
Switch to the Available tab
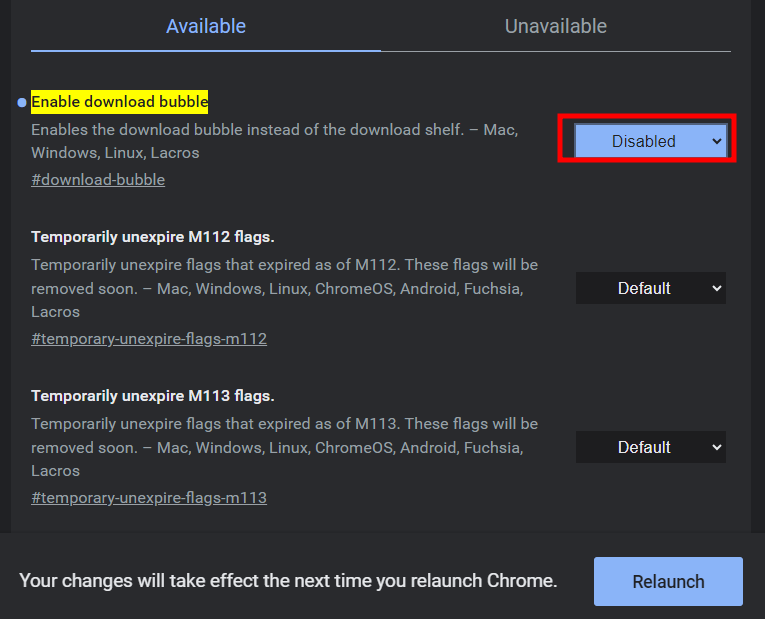pyautogui.click(x=206, y=26)
